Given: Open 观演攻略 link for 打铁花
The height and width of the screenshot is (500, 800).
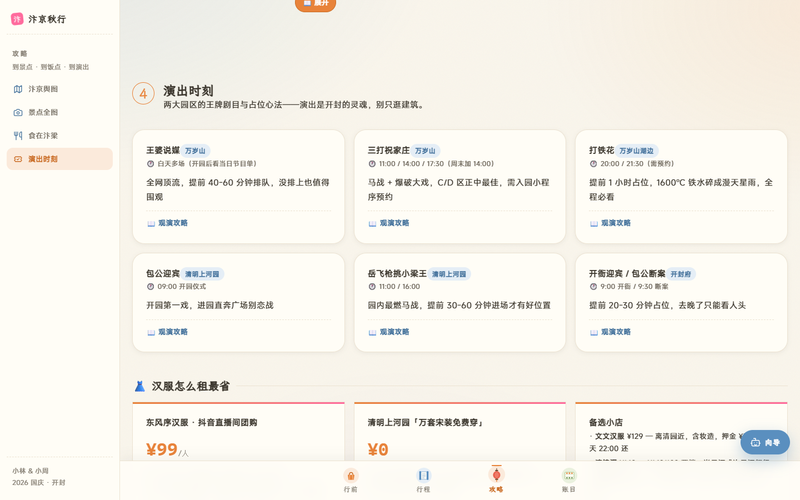Looking at the screenshot, I should pyautogui.click(x=610, y=223).
